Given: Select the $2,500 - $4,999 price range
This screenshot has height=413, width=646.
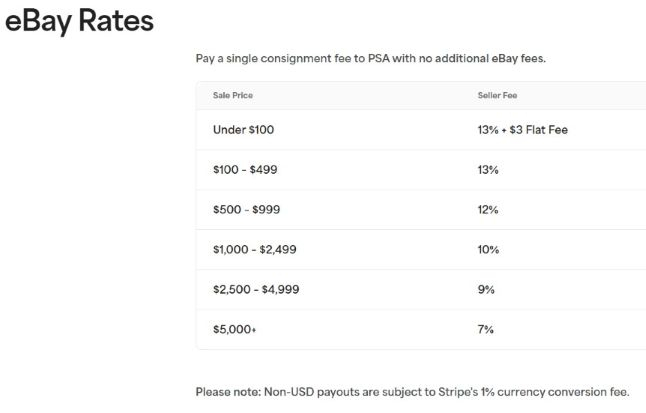Looking at the screenshot, I should click(x=256, y=289).
